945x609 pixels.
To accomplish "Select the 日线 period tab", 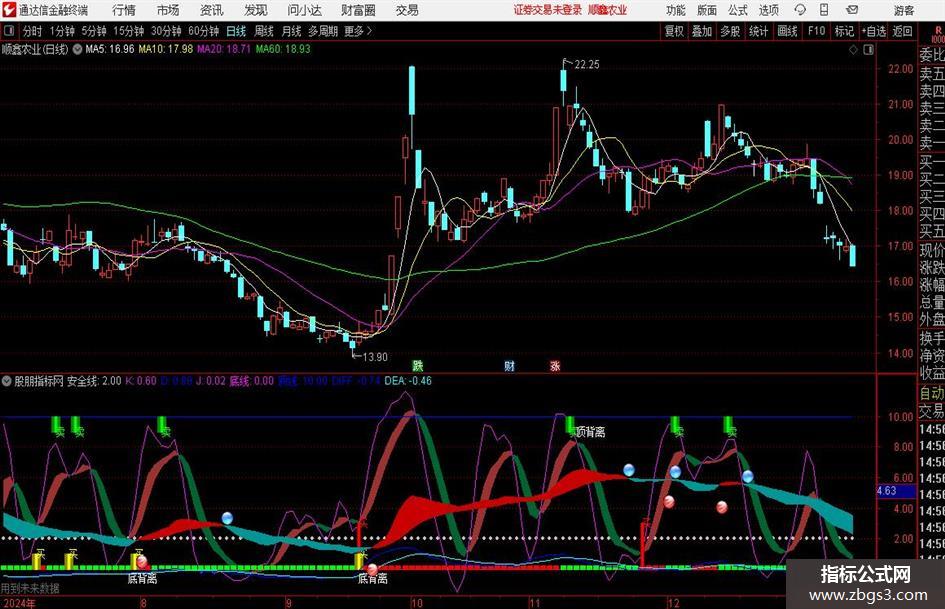I will point(236,31).
